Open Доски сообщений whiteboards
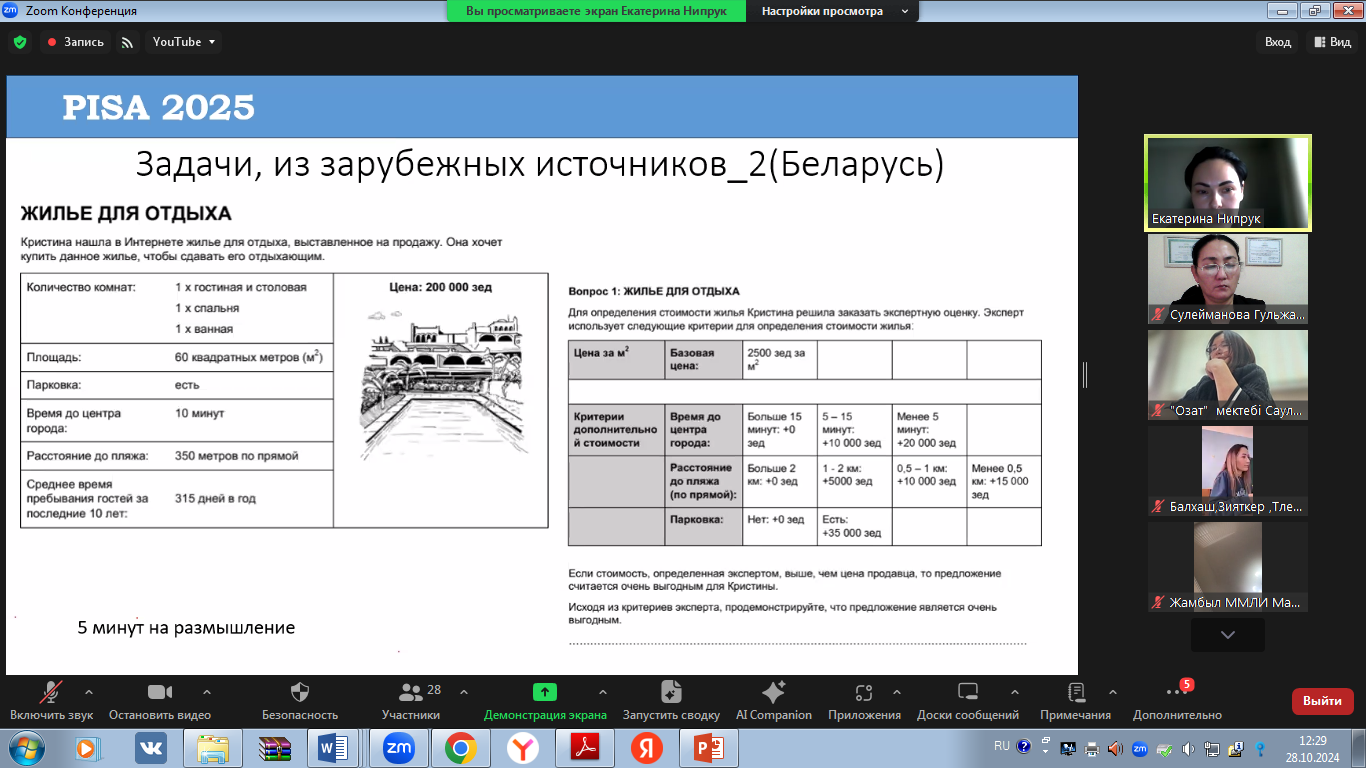 [x=967, y=693]
